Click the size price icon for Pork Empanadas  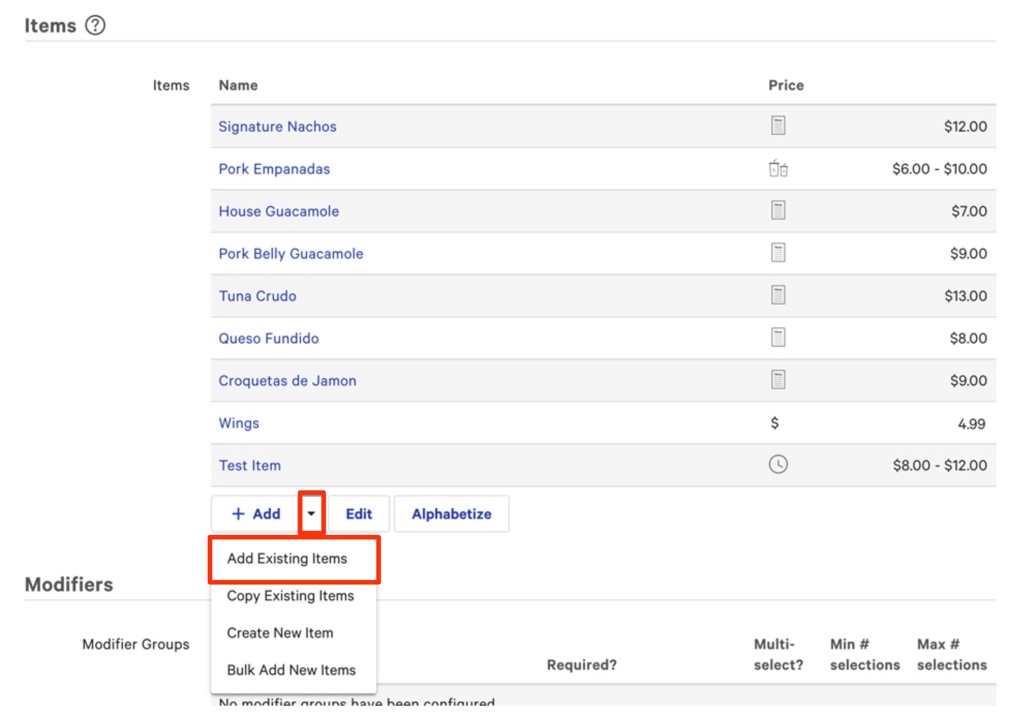coord(778,169)
